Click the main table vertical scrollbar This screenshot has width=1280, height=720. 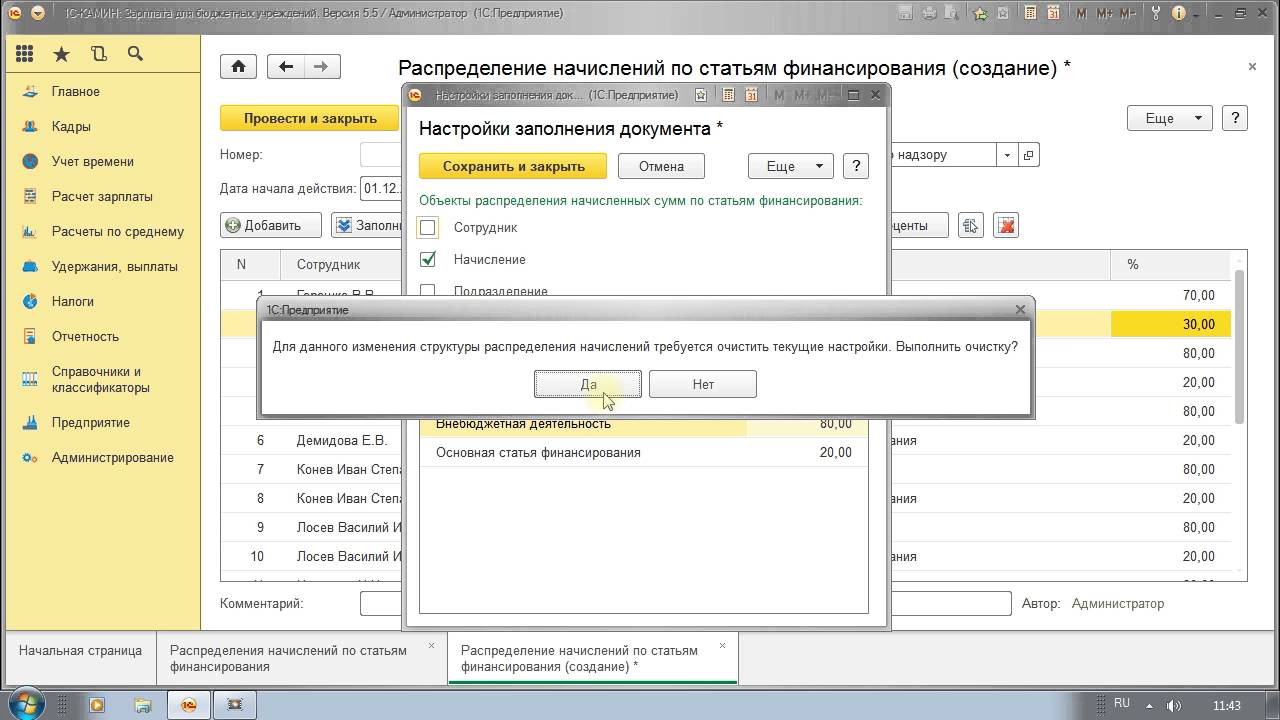tap(1240, 345)
